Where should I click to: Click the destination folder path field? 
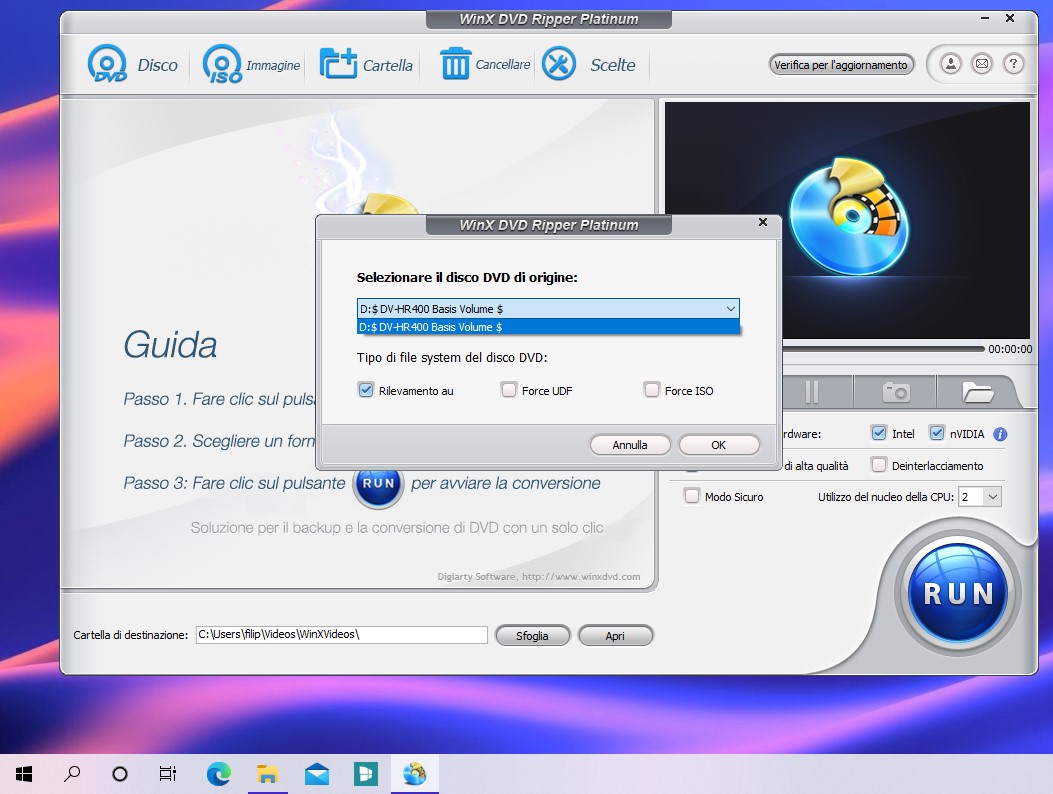pos(341,634)
